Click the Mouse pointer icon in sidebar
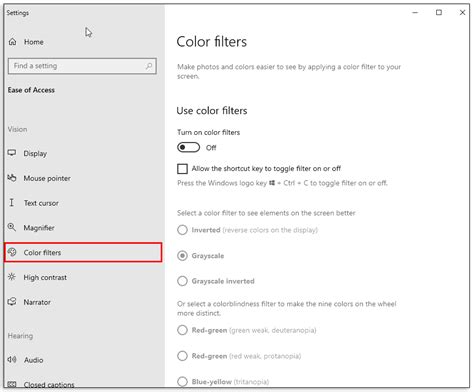 (x=12, y=178)
